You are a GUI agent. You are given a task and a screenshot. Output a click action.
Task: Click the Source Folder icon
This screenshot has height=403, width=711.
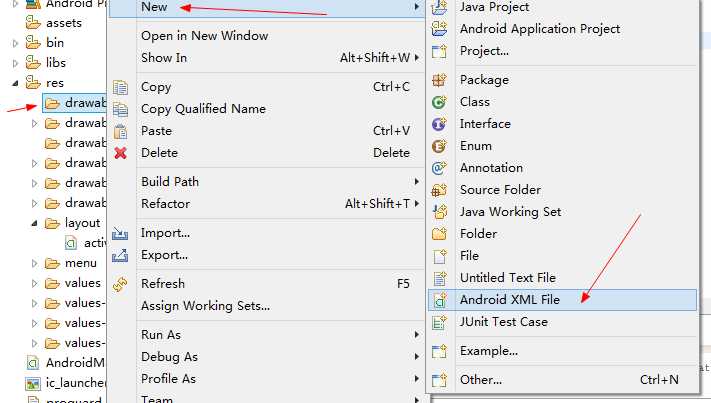point(439,190)
